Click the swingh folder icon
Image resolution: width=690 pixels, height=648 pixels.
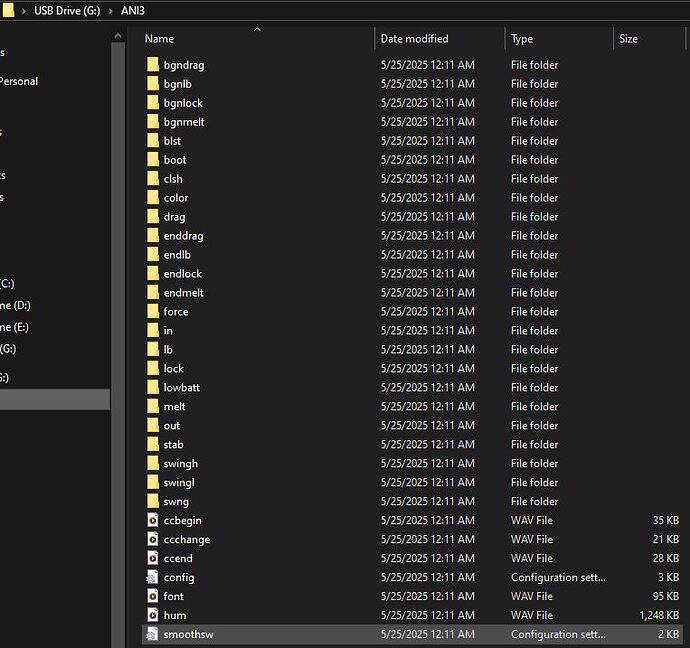[x=153, y=464]
